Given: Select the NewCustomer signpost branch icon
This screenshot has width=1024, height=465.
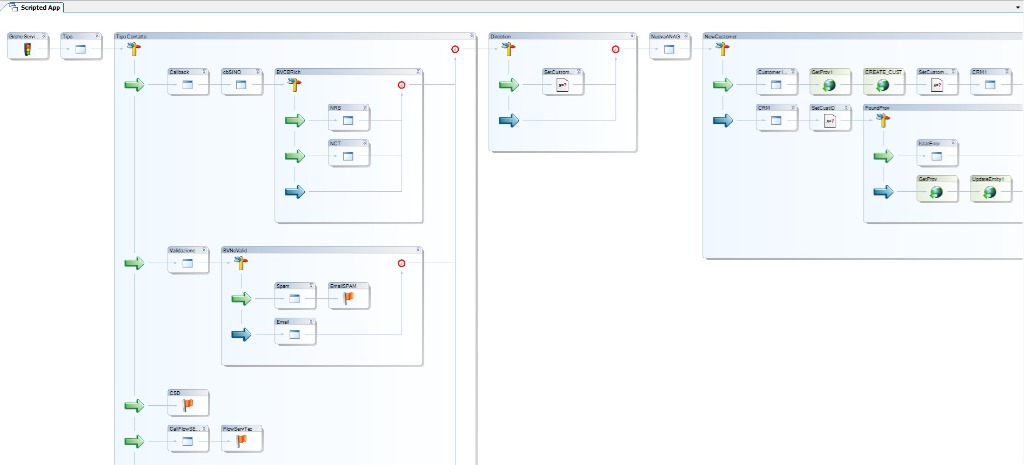Looking at the screenshot, I should click(x=722, y=49).
